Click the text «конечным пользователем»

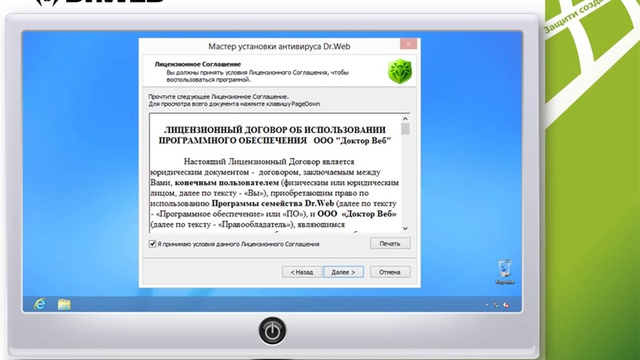point(227,182)
